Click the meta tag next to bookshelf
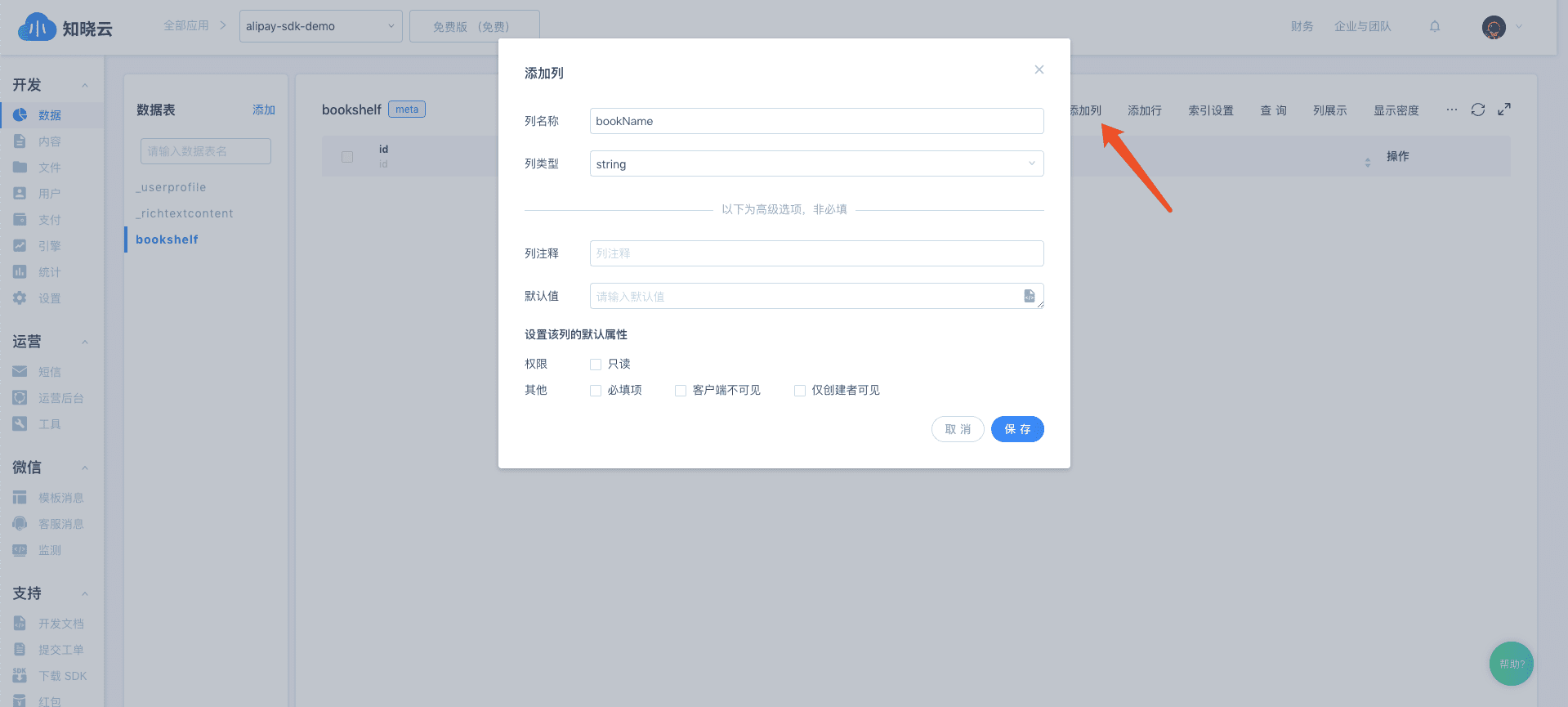Image resolution: width=1568 pixels, height=707 pixels. click(407, 110)
